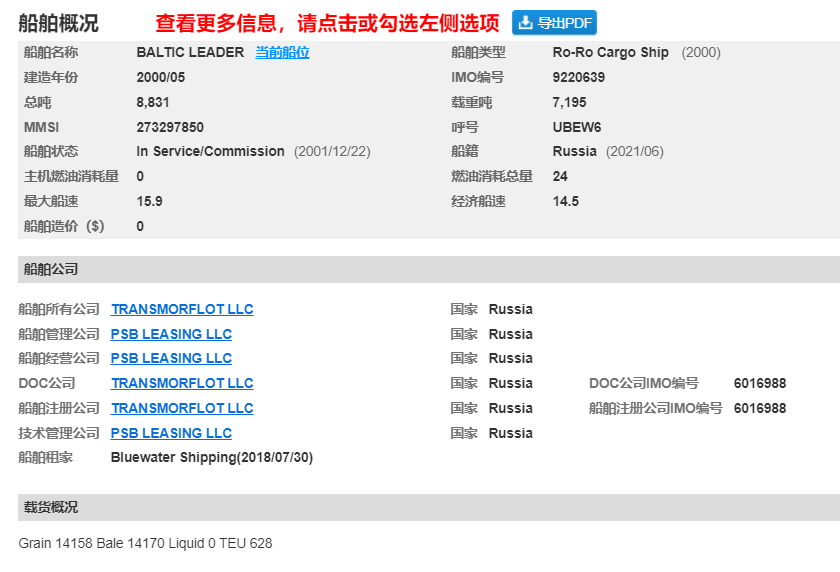Click Russia in the 技术管理公司 row
Screen dimensions: 840x572
pos(511,433)
